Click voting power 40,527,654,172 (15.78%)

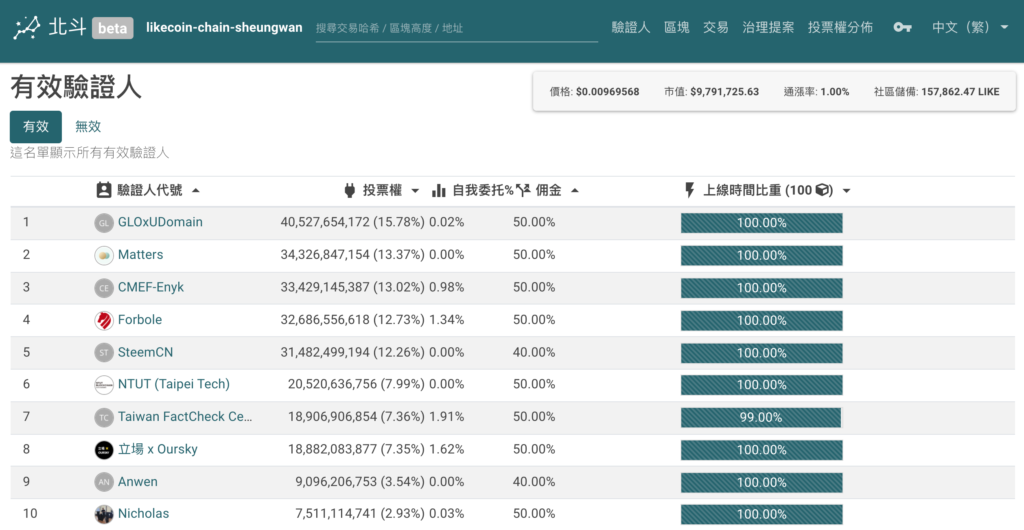pos(353,222)
